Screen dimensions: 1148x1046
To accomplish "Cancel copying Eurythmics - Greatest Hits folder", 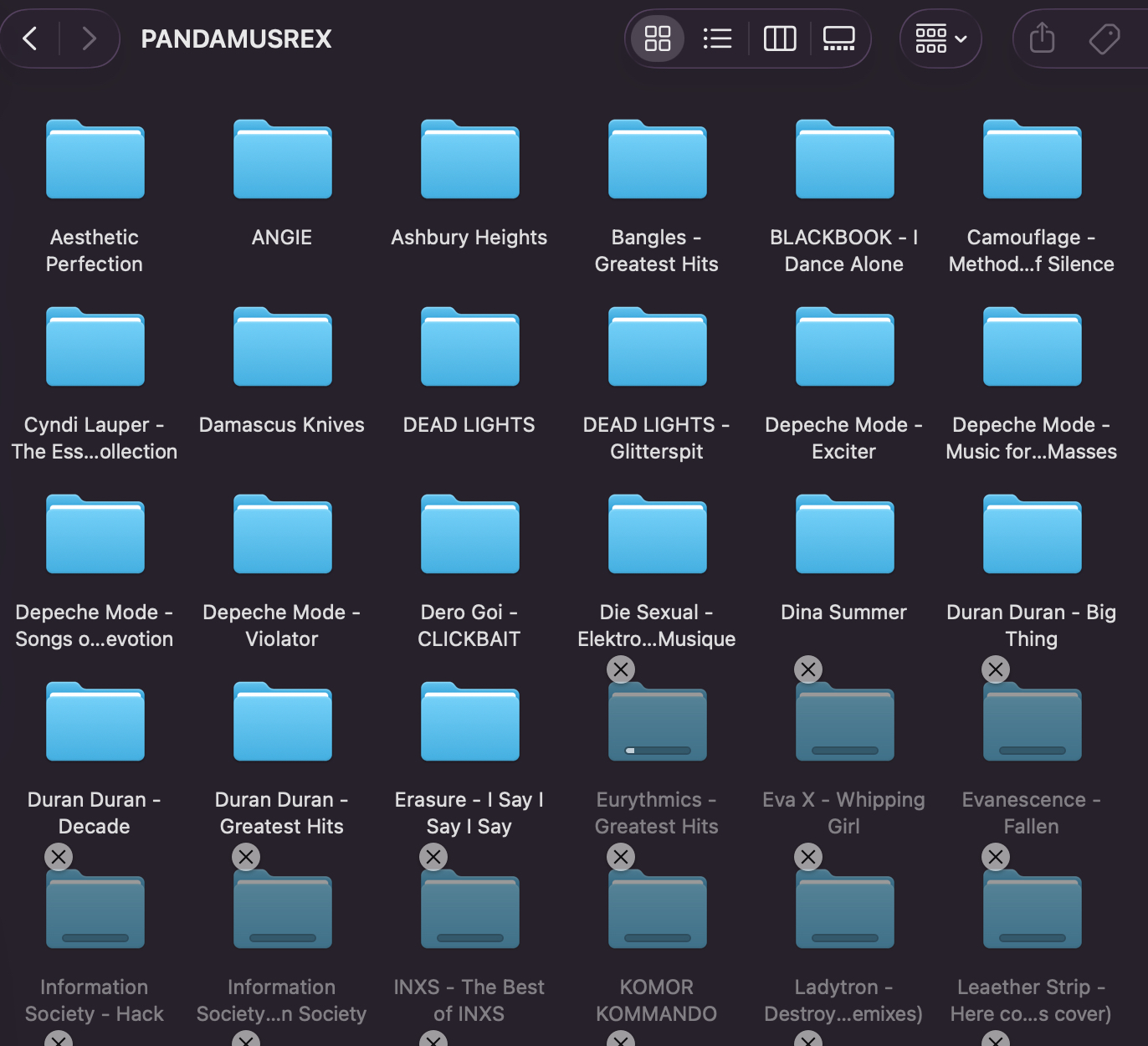I will (x=621, y=669).
